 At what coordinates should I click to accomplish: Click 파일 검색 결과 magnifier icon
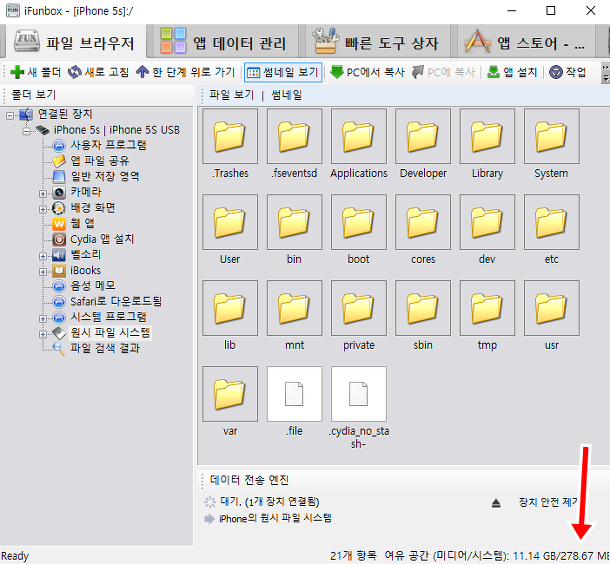coord(59,349)
